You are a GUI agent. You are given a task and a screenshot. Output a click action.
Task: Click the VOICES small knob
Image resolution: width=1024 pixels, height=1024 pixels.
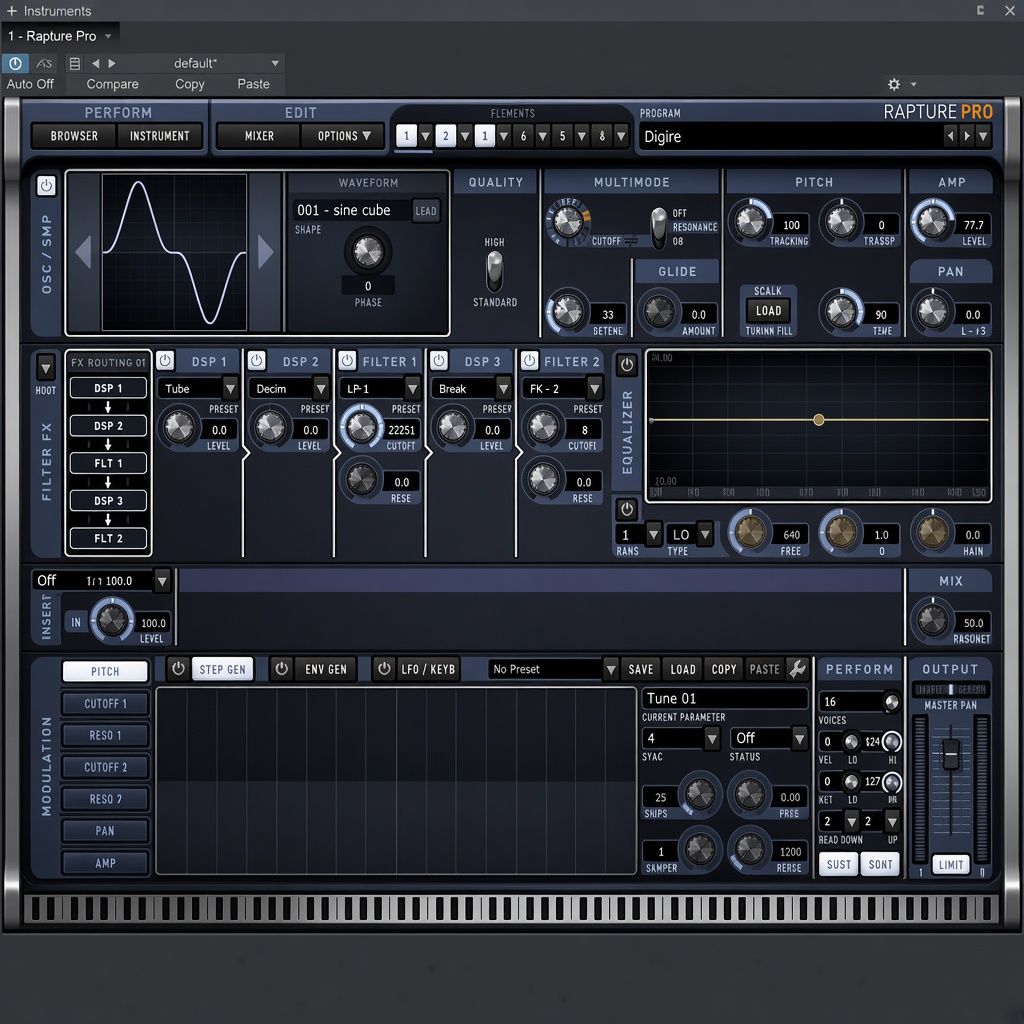coord(891,702)
